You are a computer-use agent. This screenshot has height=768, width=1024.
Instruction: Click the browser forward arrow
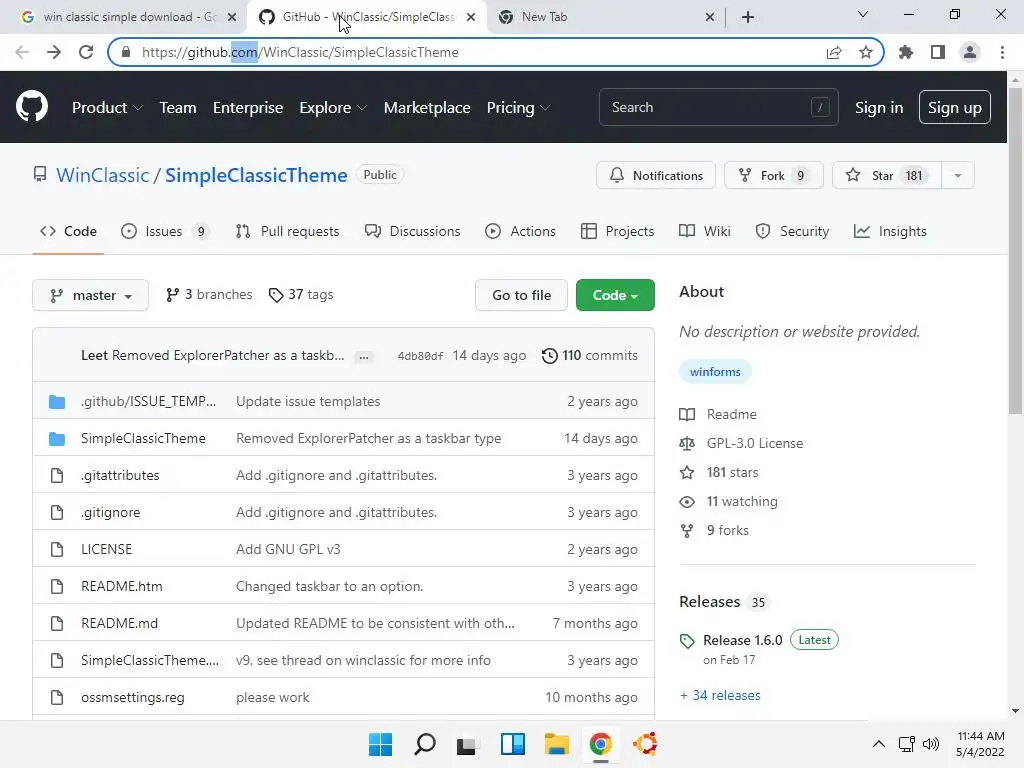point(54,52)
